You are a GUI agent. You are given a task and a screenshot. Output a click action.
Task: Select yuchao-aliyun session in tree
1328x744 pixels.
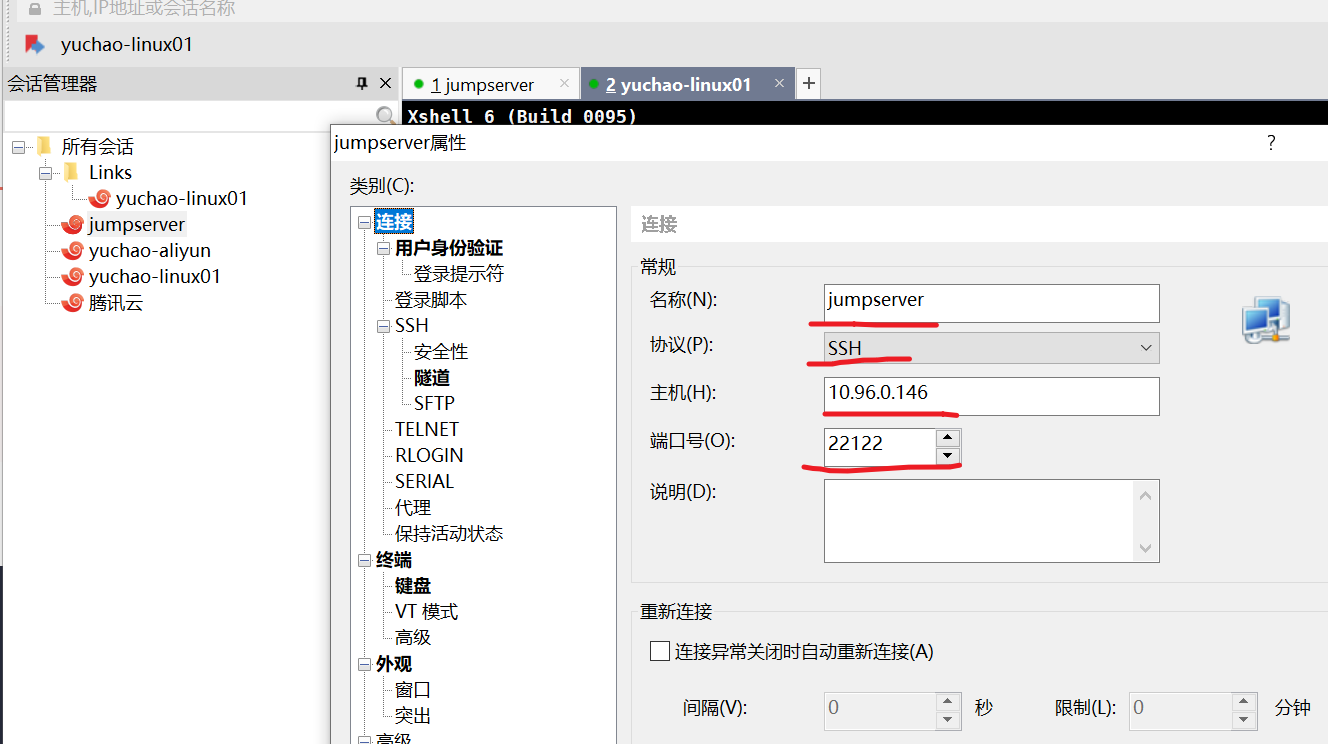(149, 251)
